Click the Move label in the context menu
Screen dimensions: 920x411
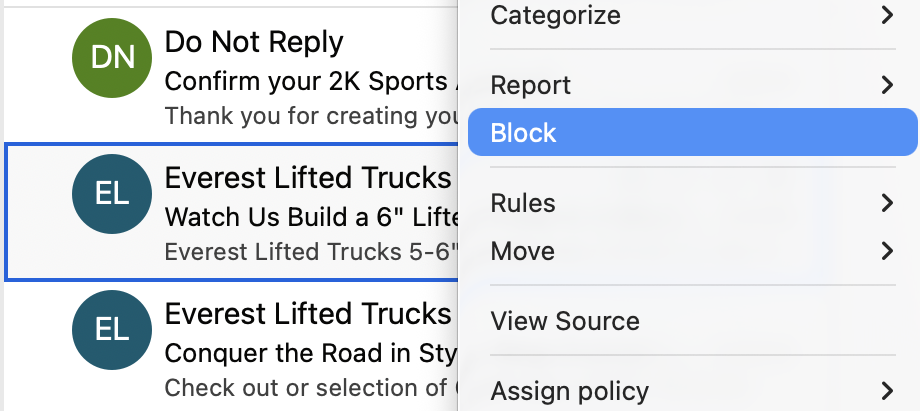pos(522,251)
